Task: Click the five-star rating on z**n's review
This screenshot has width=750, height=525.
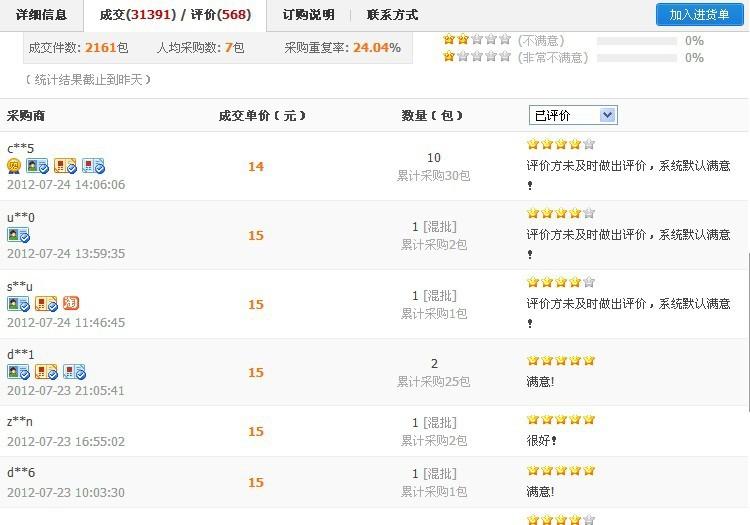Action: [560, 420]
